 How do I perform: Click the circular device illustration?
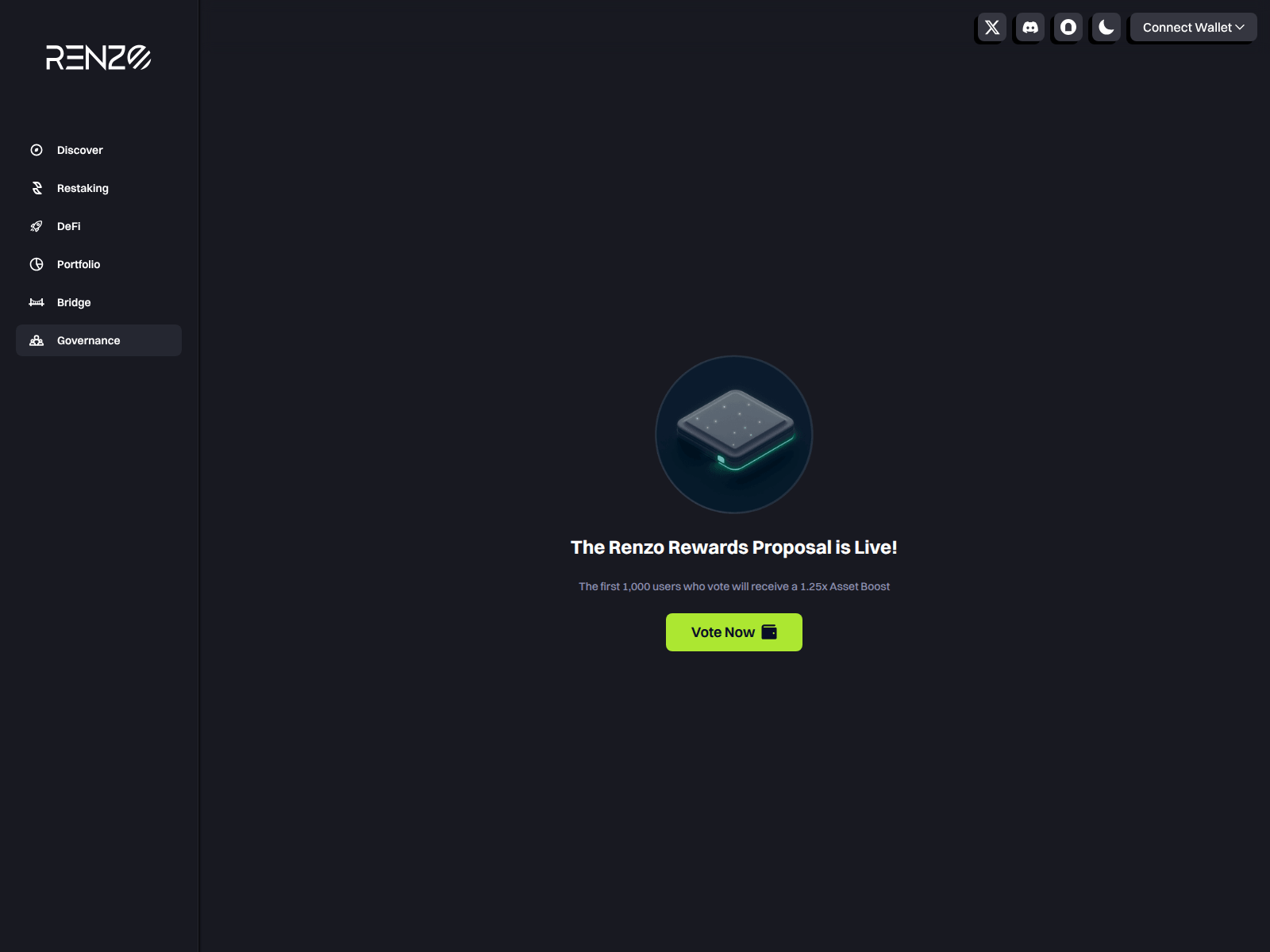point(734,434)
